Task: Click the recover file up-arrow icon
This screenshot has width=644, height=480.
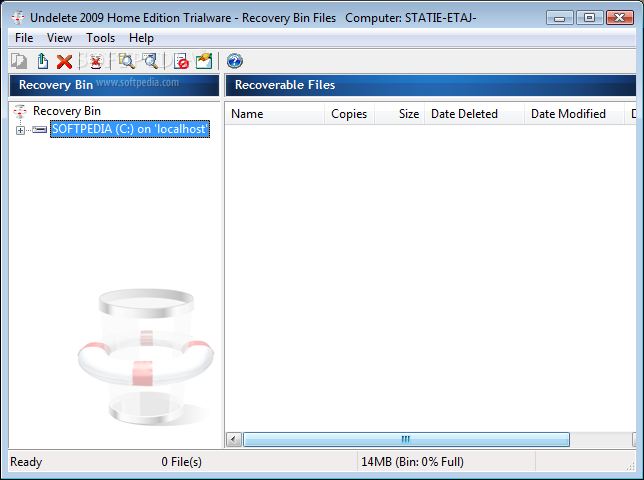Action: pos(42,62)
